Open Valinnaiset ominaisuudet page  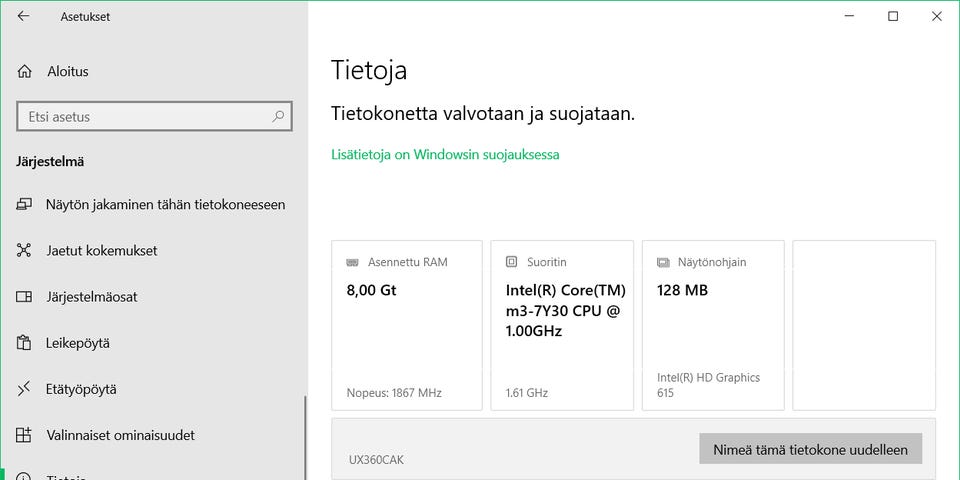point(120,435)
